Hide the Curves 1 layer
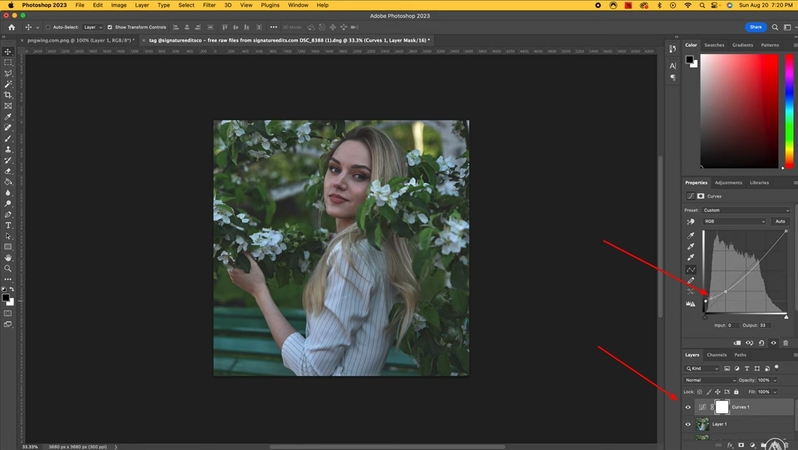The width and height of the screenshot is (798, 450). tap(688, 408)
